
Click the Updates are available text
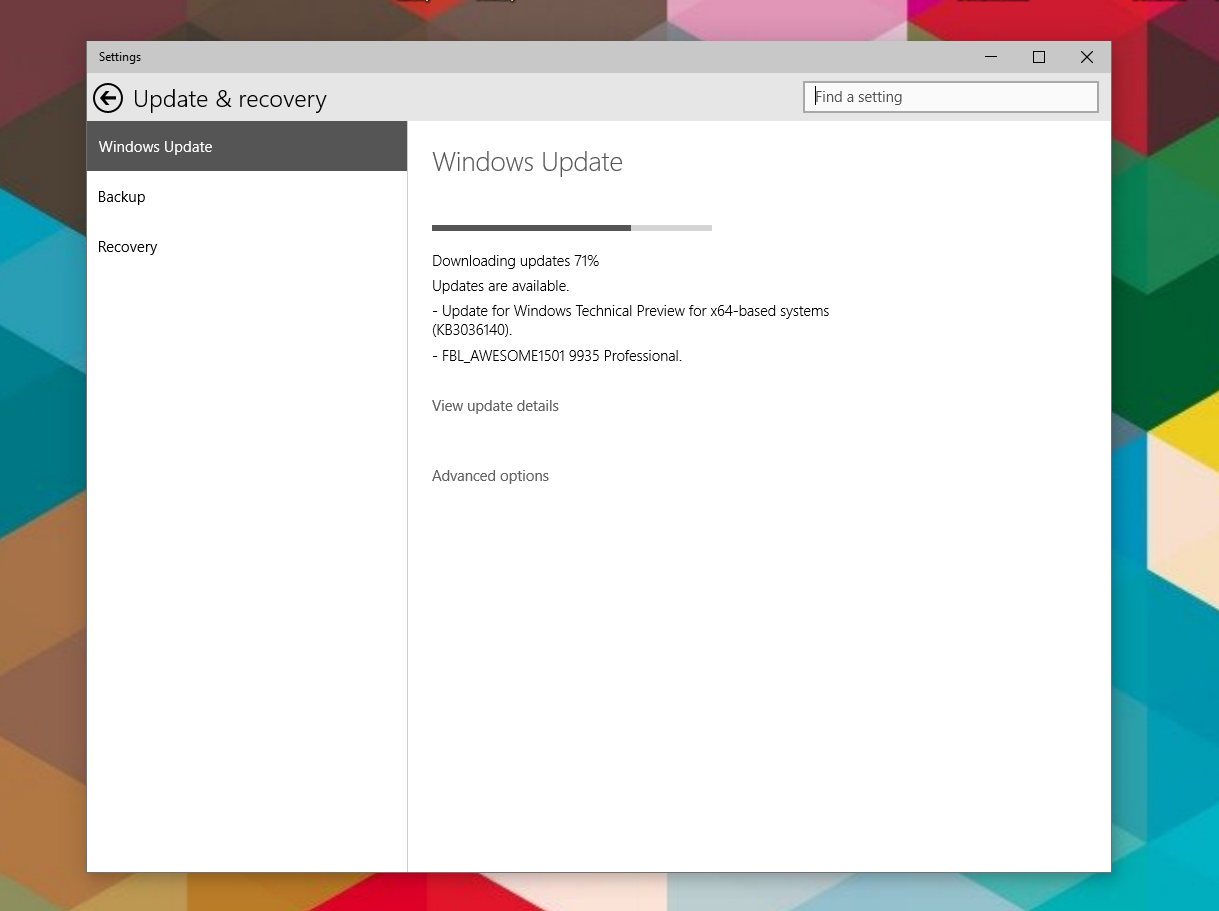(x=500, y=286)
